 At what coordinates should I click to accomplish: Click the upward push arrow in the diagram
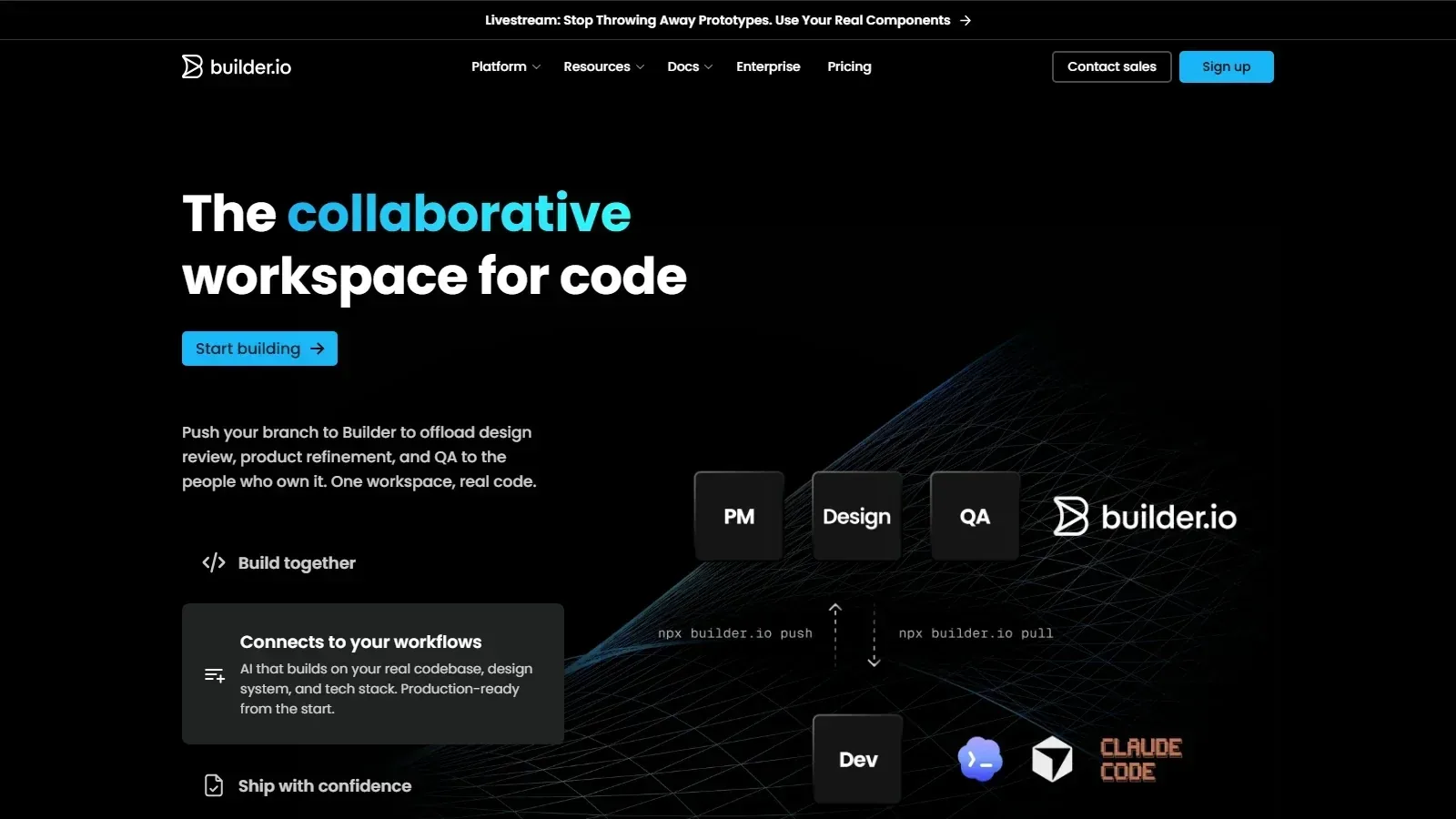835,635
